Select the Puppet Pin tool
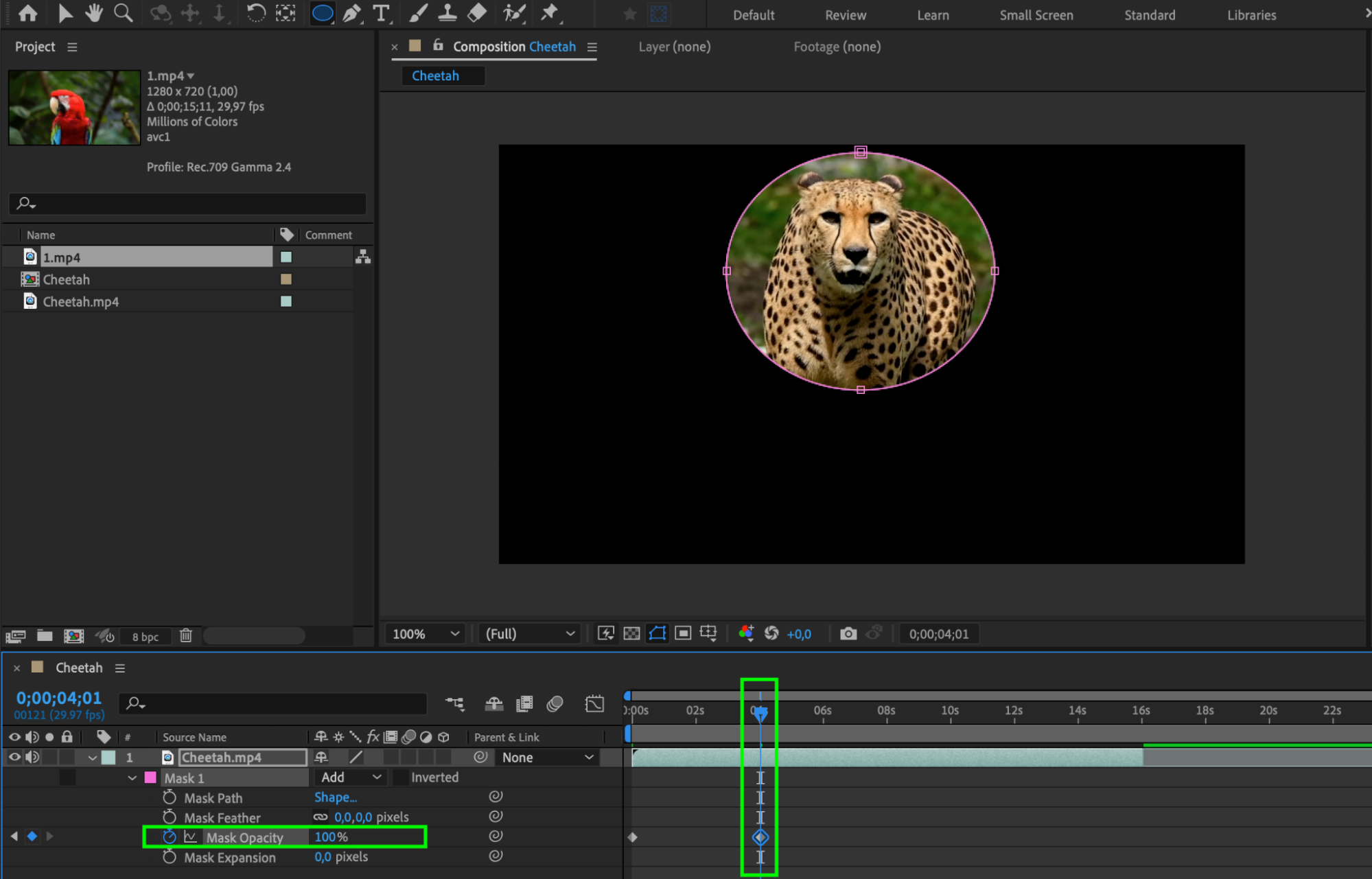 [550, 13]
